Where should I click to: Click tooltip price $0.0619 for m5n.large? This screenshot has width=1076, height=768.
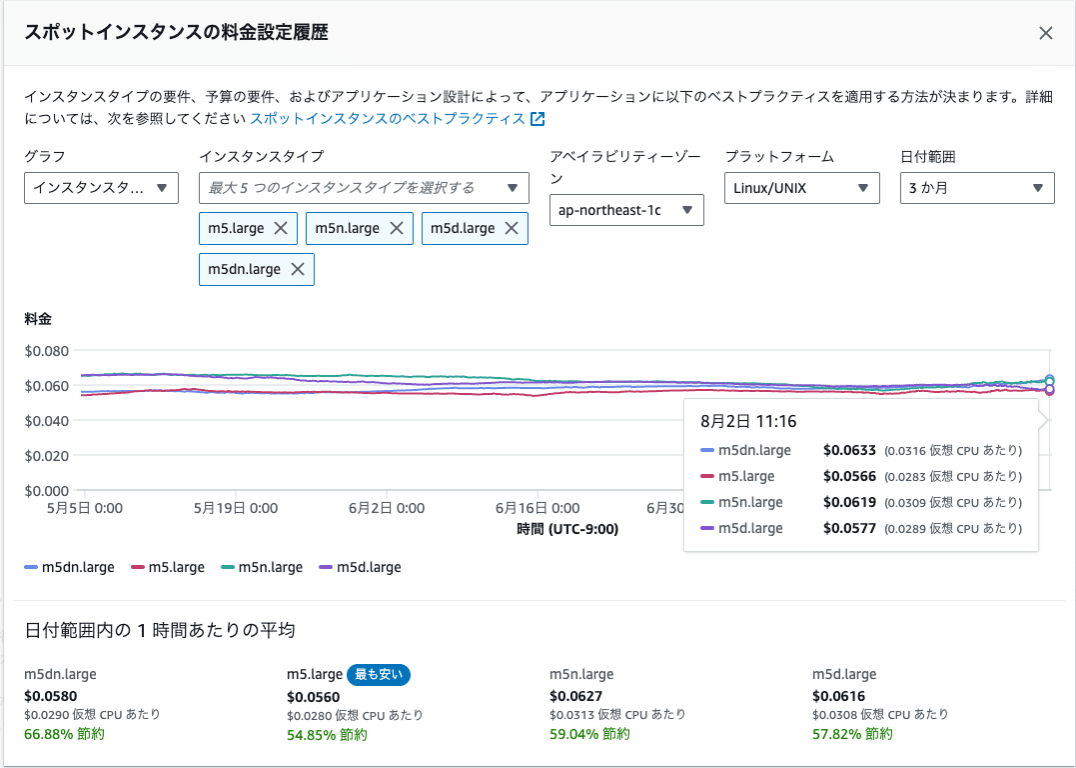850,502
